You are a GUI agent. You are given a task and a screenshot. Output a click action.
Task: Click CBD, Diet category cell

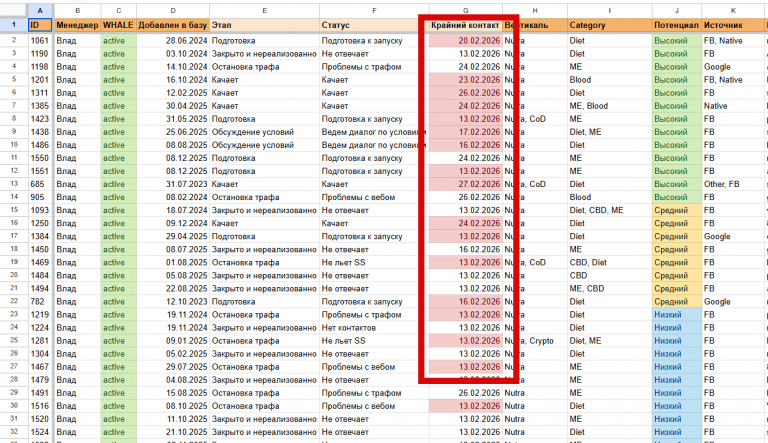tap(609, 262)
